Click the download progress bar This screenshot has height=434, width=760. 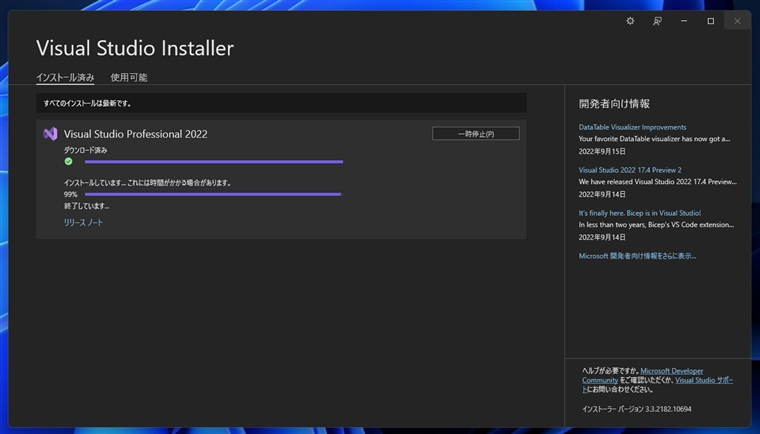[214, 161]
